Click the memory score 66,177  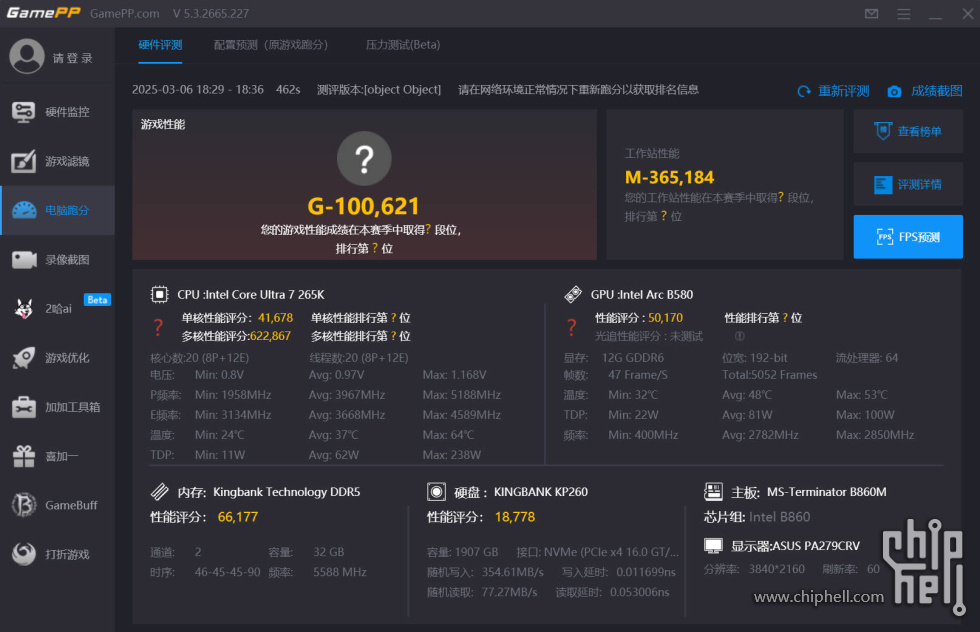tap(238, 517)
